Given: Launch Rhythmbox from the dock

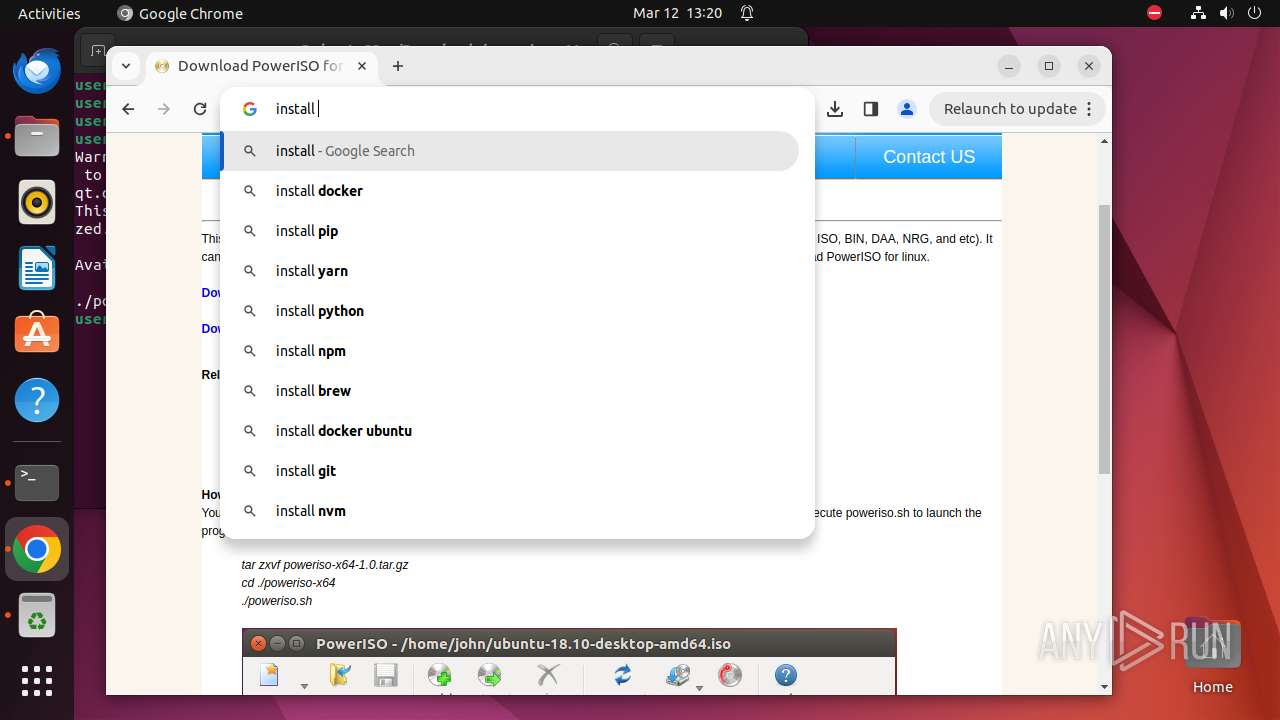Looking at the screenshot, I should [37, 203].
